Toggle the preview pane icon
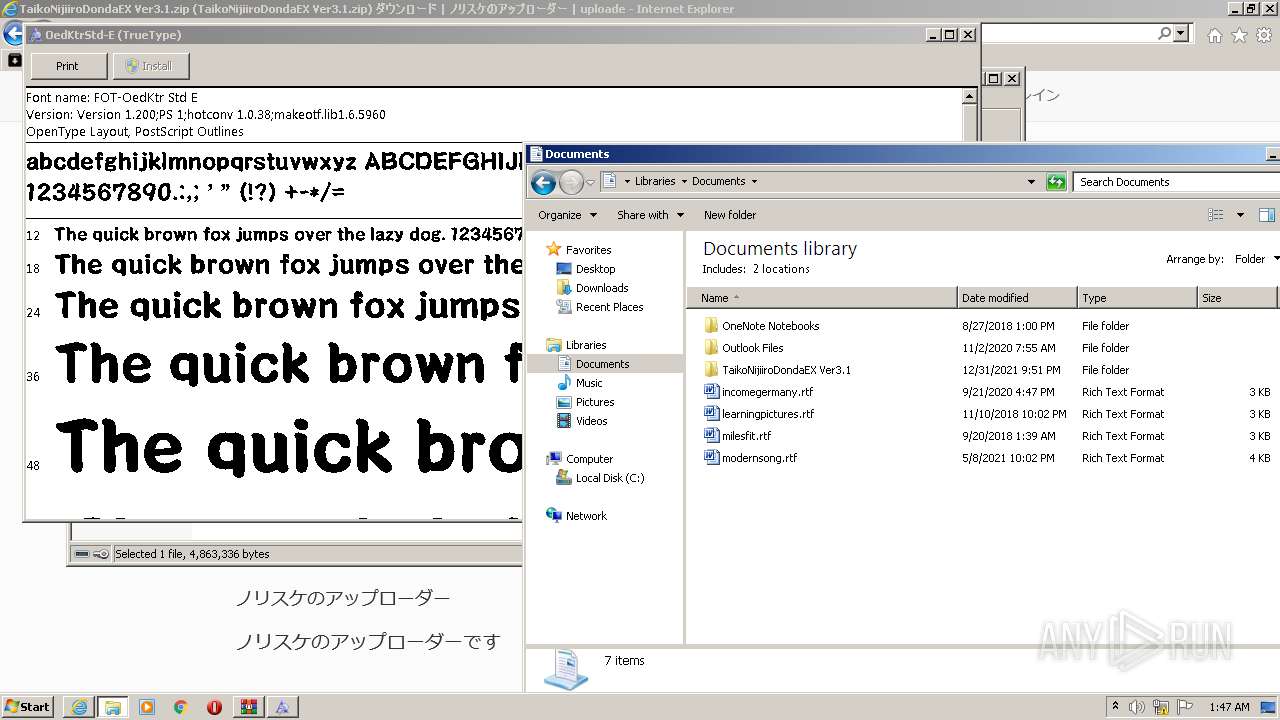Image resolution: width=1280 pixels, height=720 pixels. pyautogui.click(x=1266, y=215)
